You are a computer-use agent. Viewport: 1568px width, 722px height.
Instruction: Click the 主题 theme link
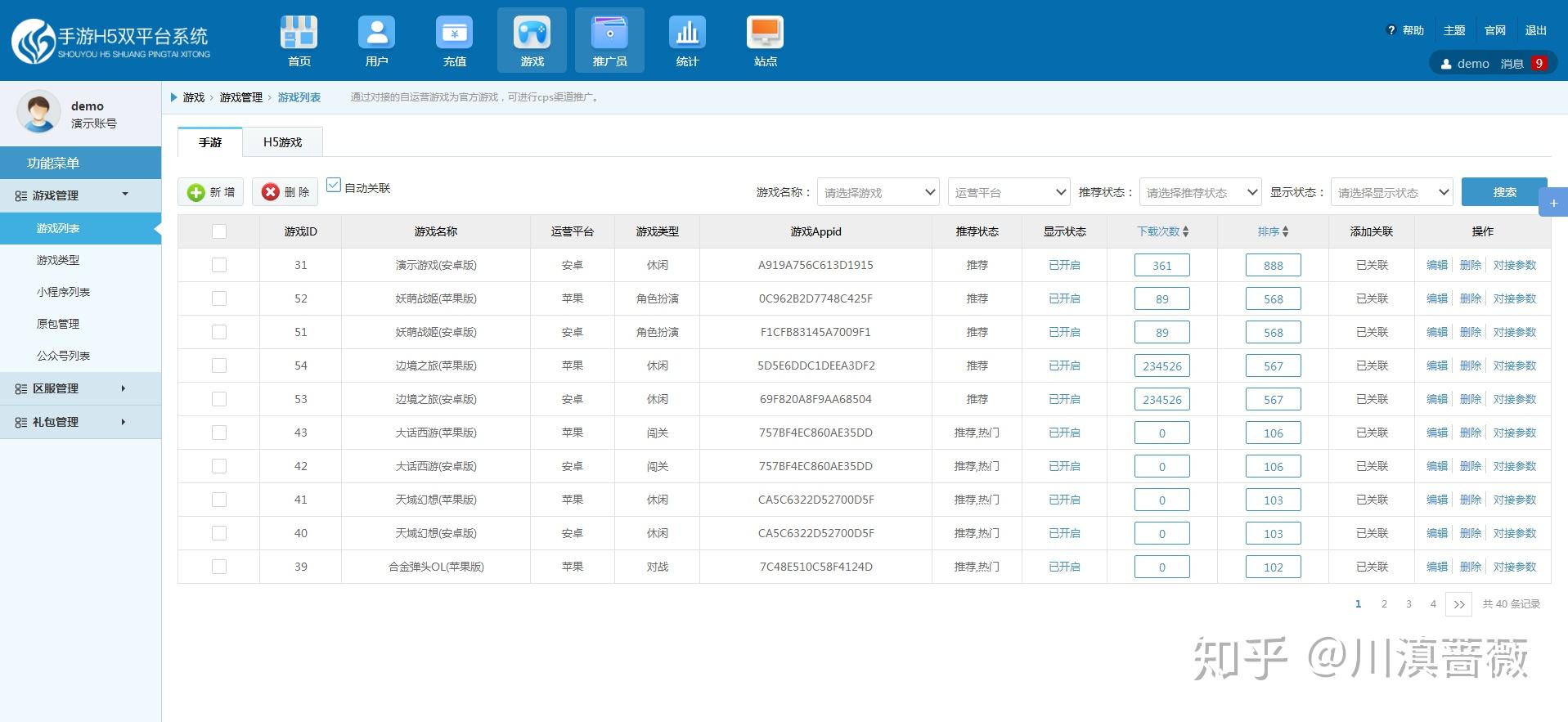pos(1454,30)
